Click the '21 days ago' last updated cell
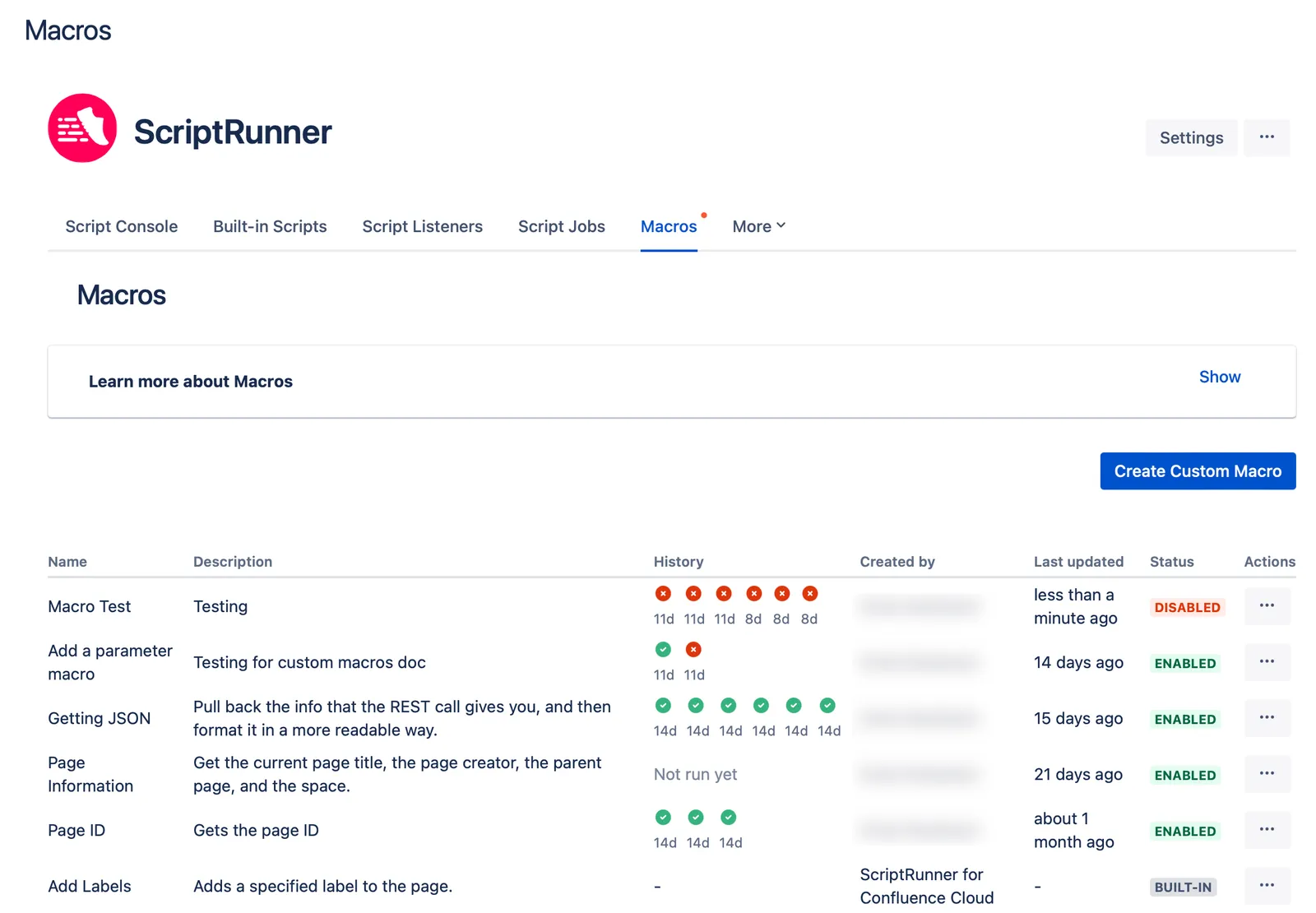The width and height of the screenshot is (1316, 913). [x=1077, y=774]
